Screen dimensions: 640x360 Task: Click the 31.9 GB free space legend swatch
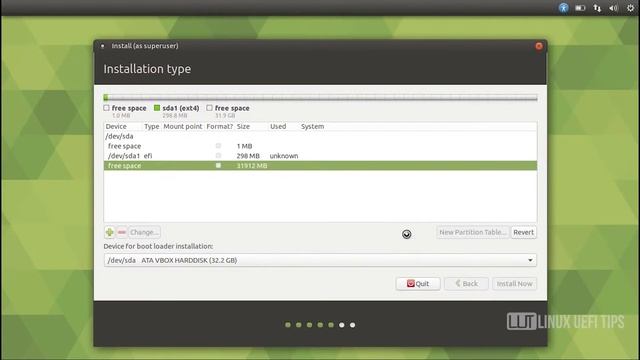(x=209, y=108)
